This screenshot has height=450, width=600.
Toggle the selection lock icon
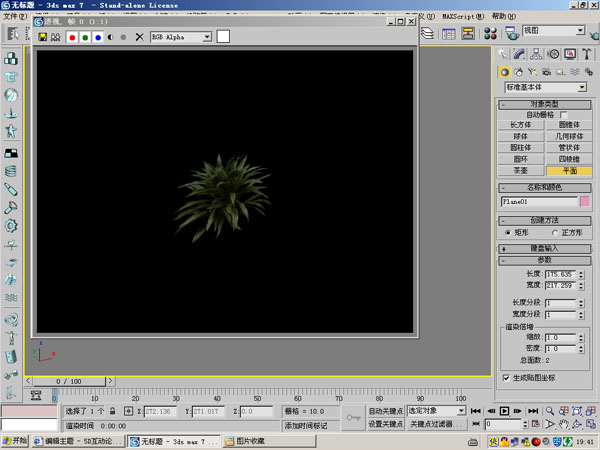pyautogui.click(x=112, y=411)
